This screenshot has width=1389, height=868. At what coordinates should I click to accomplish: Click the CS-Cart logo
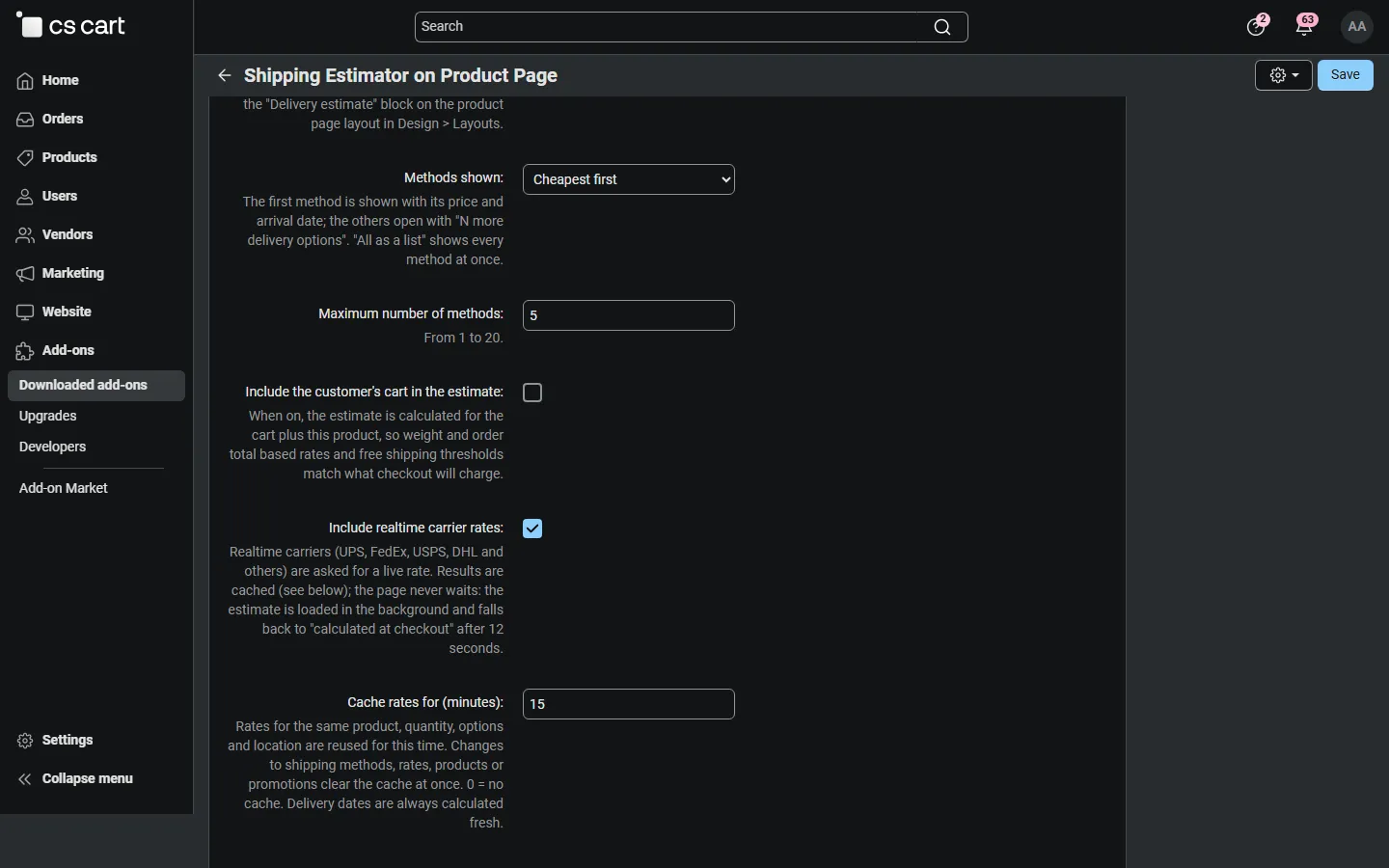pyautogui.click(x=71, y=26)
